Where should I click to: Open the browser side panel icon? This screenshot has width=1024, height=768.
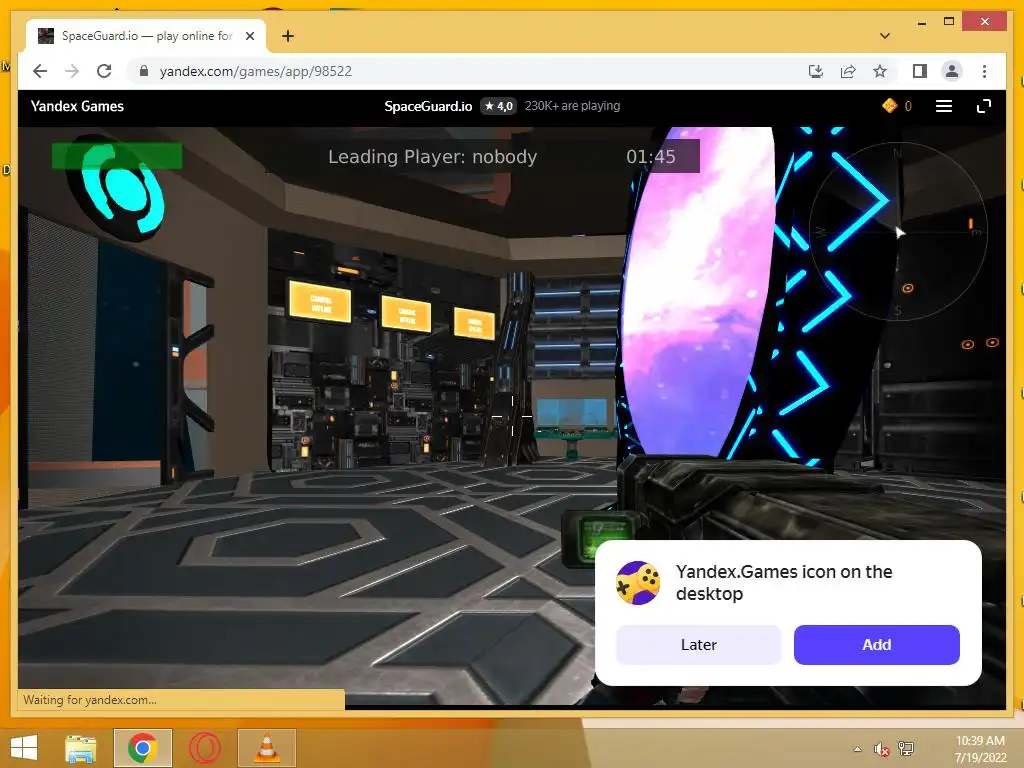[920, 71]
